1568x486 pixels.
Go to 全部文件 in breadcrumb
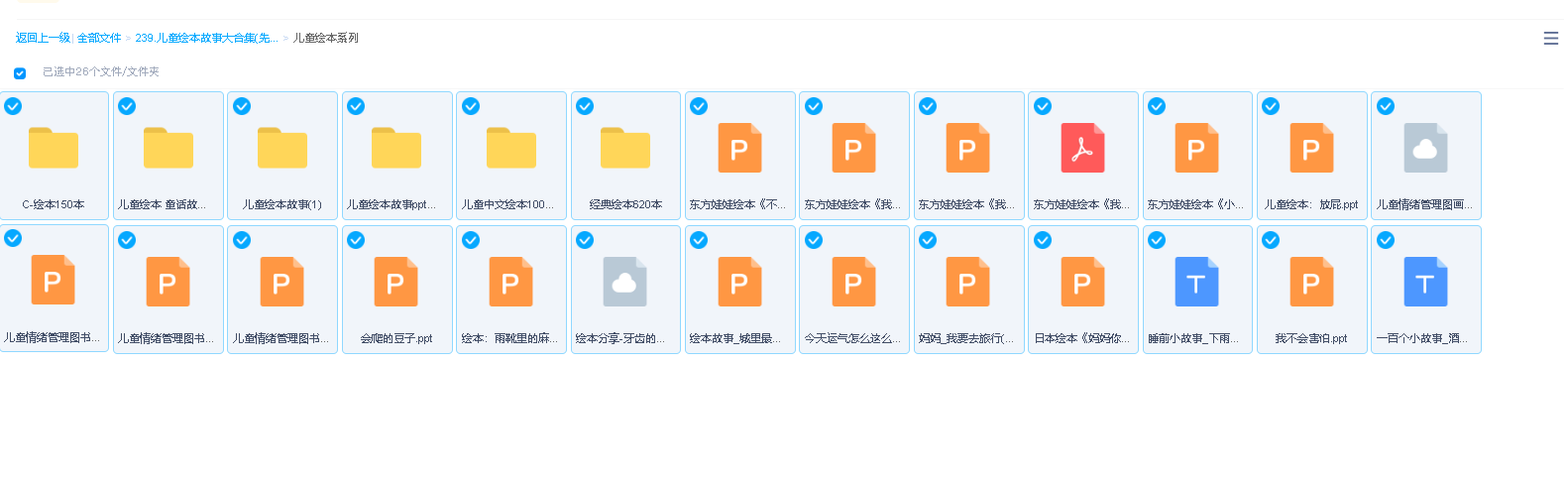pos(99,38)
